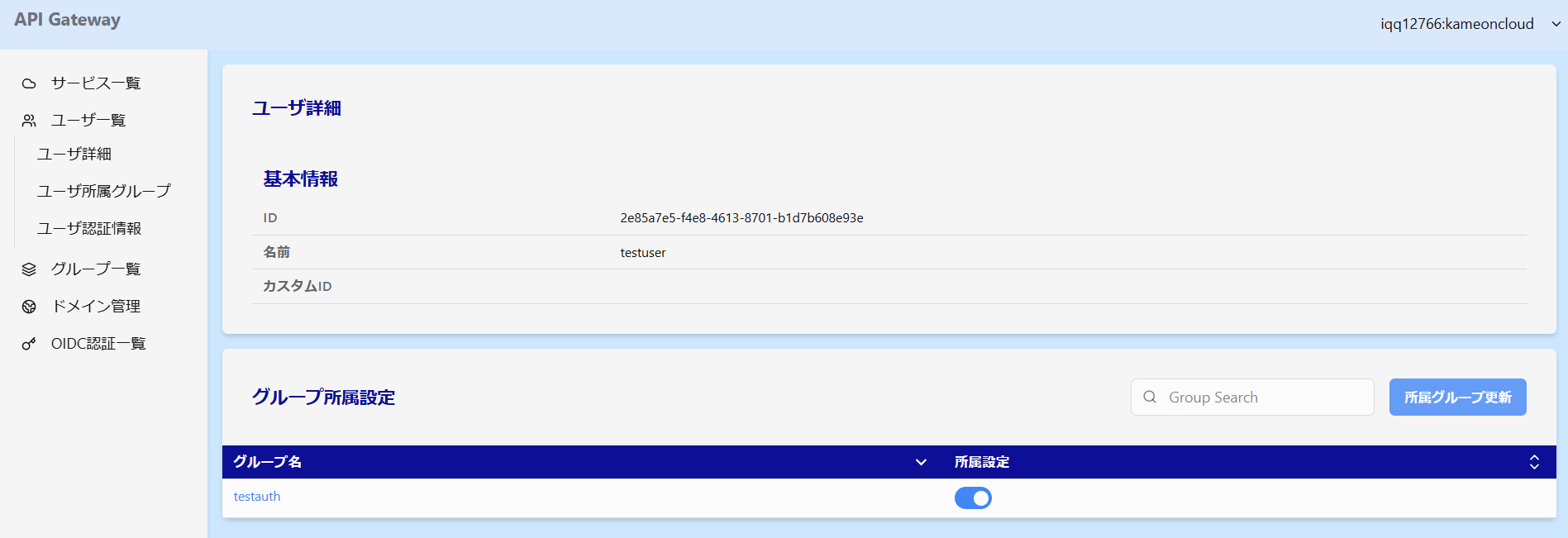Go to OIDC認証一覧 in the sidebar
1568x538 pixels.
[x=98, y=344]
